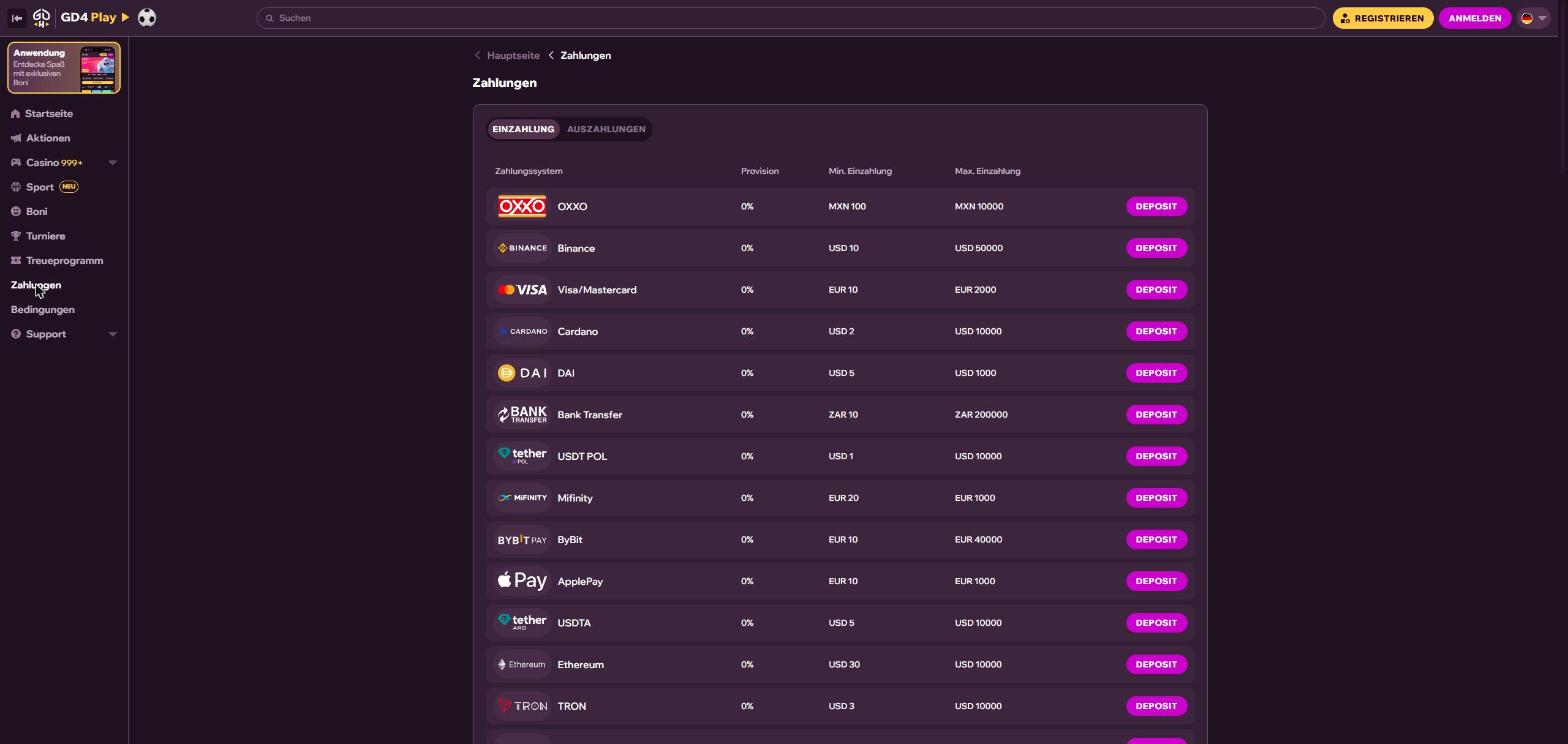The image size is (1568, 744).
Task: Collapse sidebar with the top-left arrow icon
Action: 16,18
